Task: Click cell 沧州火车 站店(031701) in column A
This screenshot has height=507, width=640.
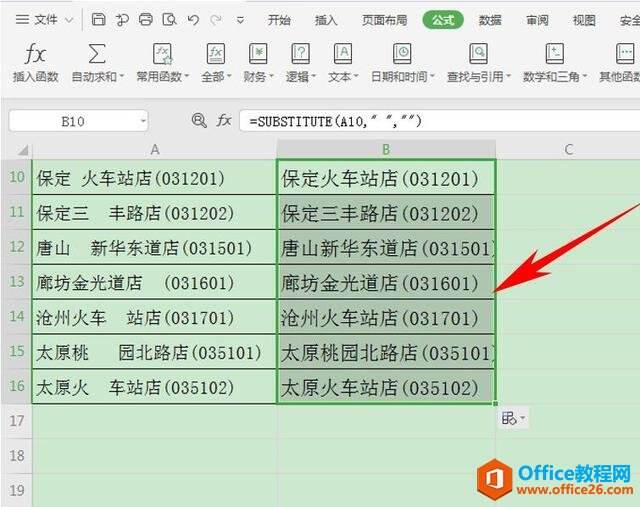Action: click(154, 317)
